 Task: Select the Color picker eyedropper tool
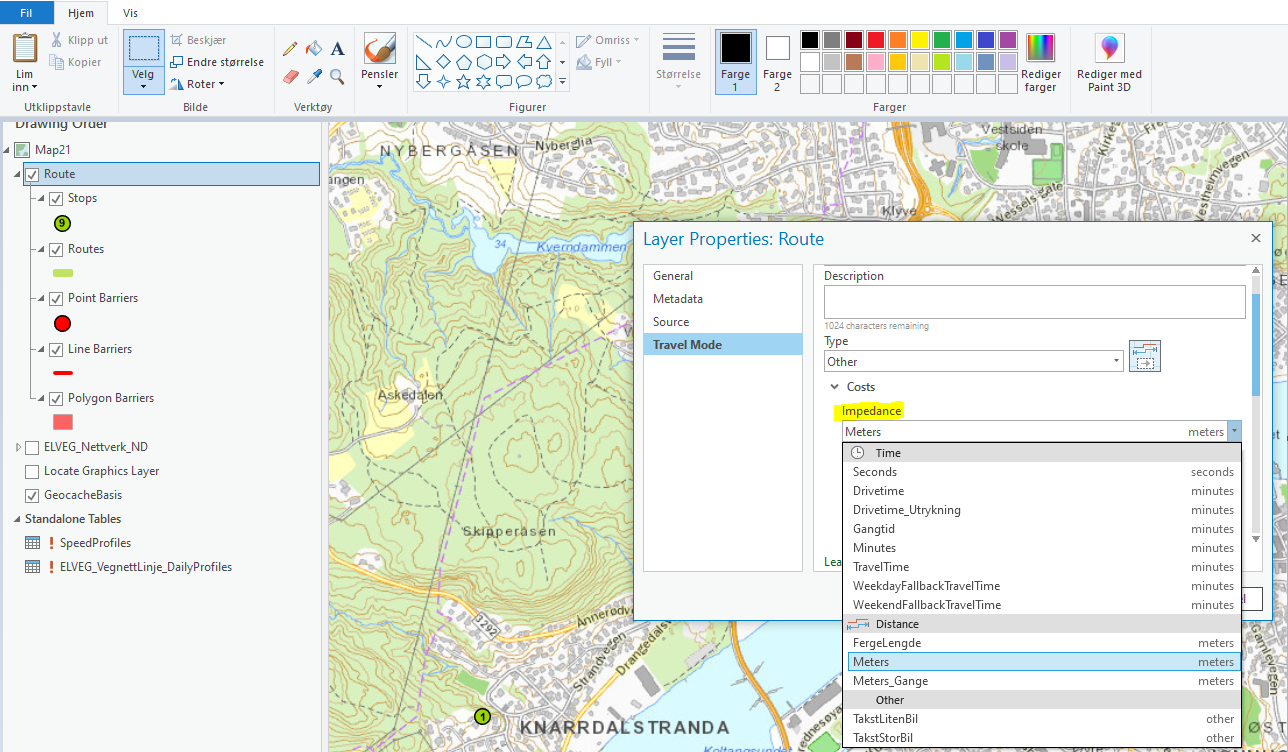[x=313, y=76]
